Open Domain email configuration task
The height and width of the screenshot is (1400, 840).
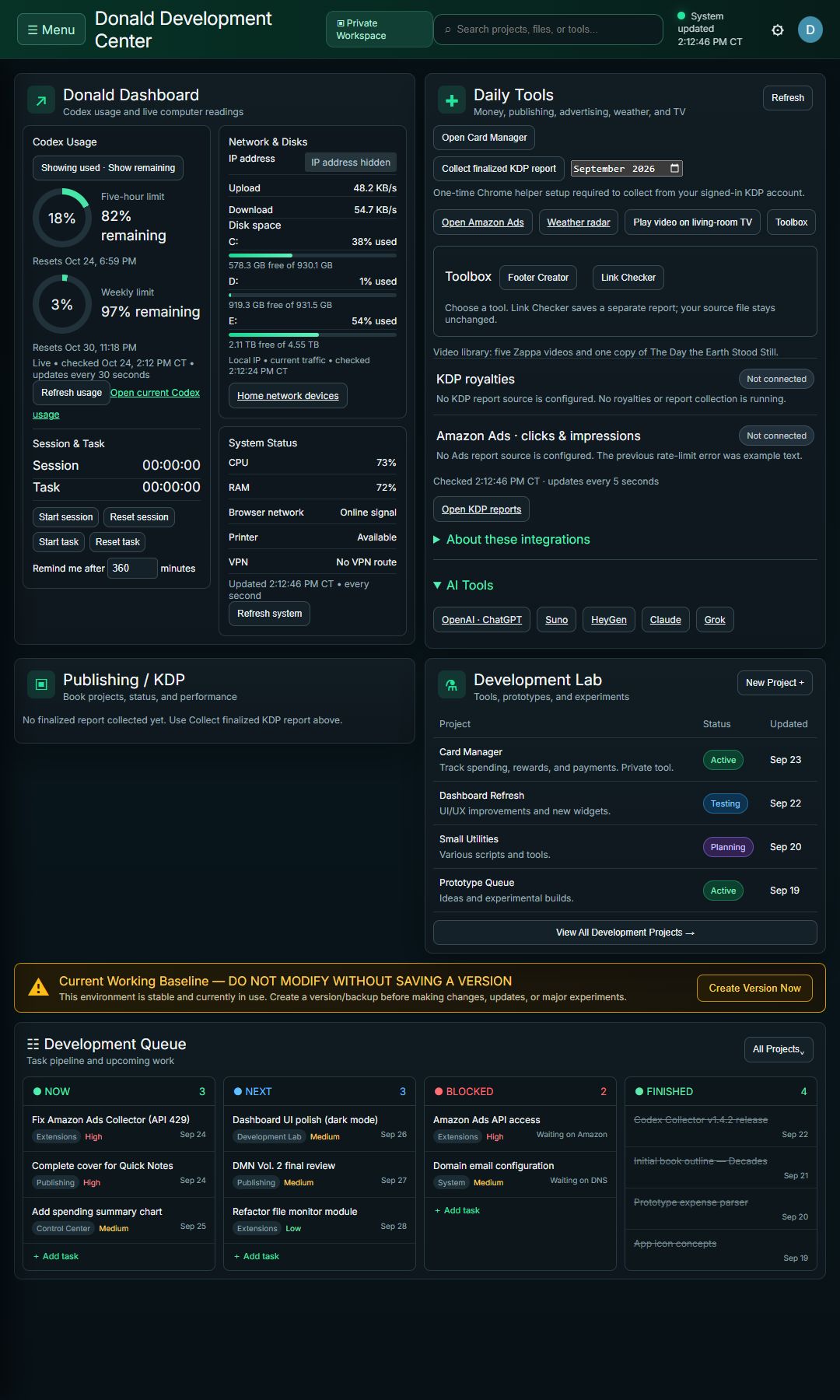[520, 1174]
